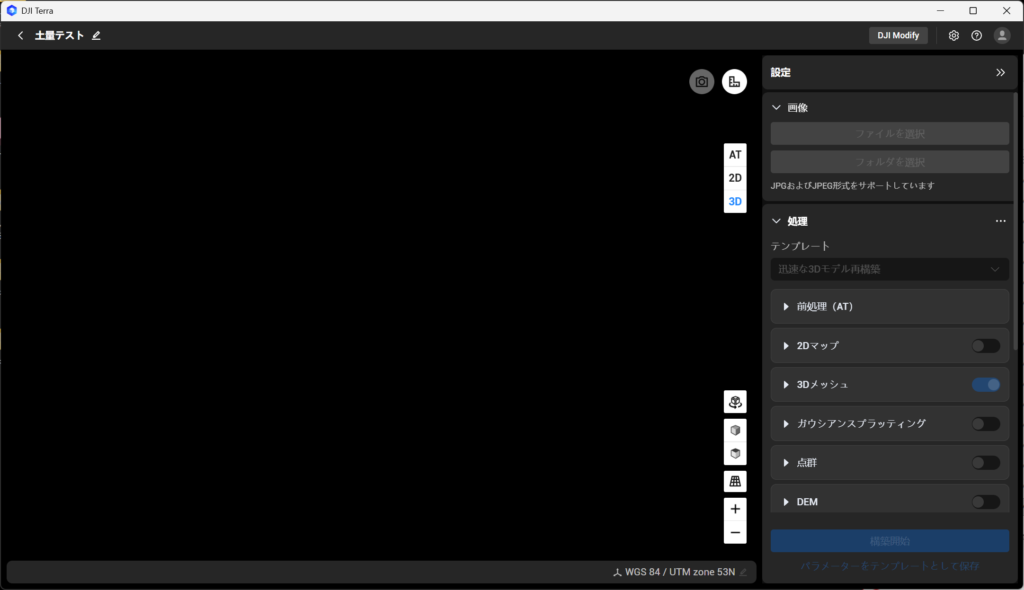Open the テンプレート dropdown
The height and width of the screenshot is (590, 1024).
coord(889,269)
